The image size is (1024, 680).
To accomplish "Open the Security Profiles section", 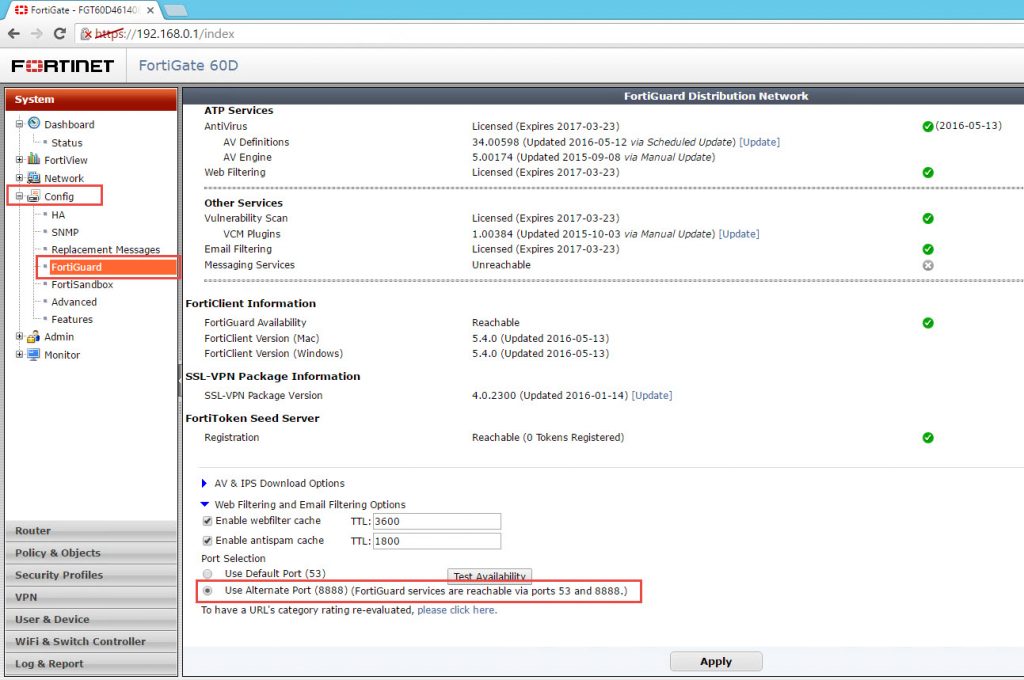I will tap(59, 575).
